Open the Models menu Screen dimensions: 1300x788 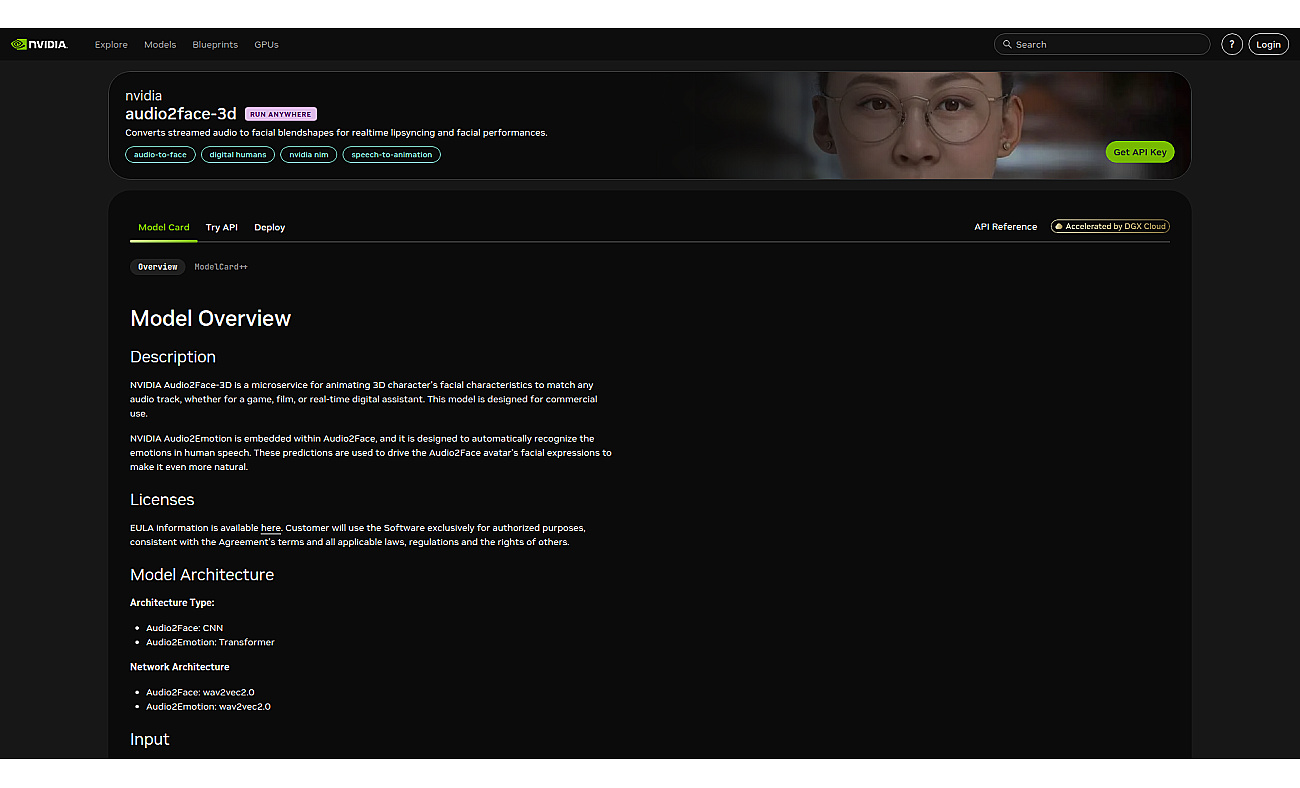pos(160,44)
